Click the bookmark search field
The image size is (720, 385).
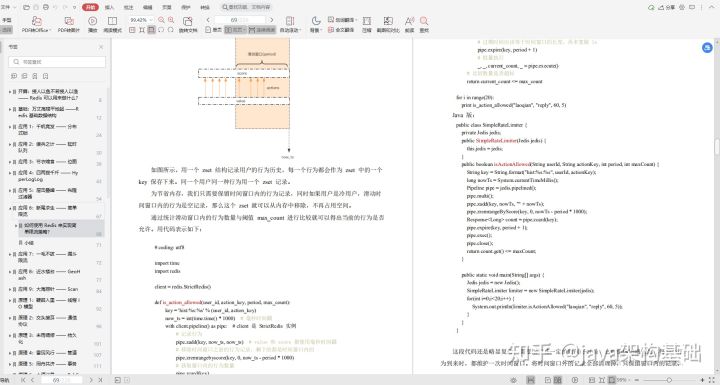click(57, 62)
